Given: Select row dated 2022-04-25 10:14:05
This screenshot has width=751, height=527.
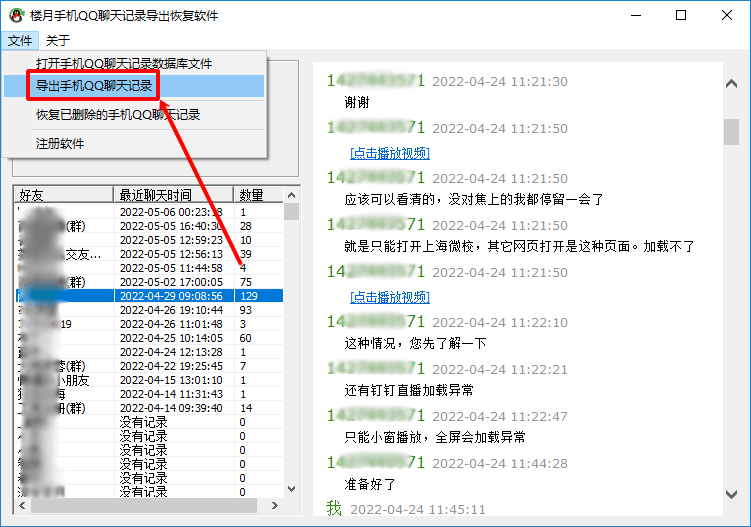Looking at the screenshot, I should [149, 338].
